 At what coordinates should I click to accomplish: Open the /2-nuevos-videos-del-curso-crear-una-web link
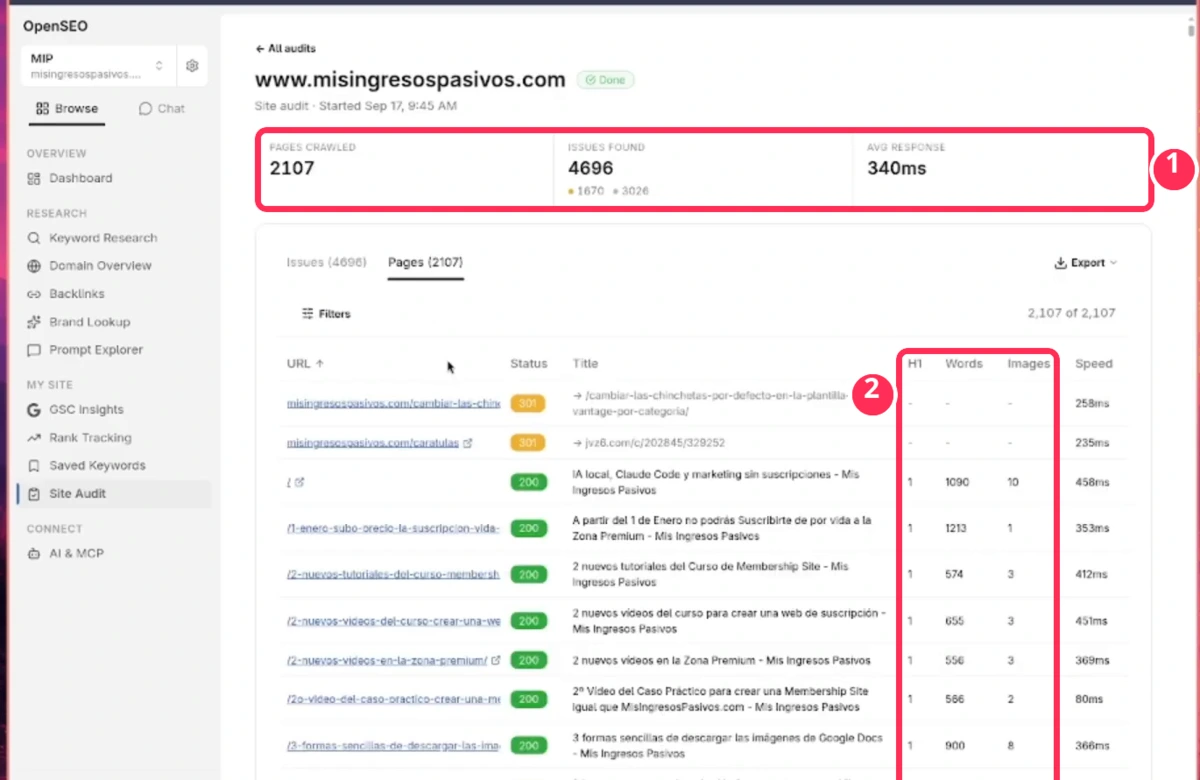pyautogui.click(x=393, y=621)
